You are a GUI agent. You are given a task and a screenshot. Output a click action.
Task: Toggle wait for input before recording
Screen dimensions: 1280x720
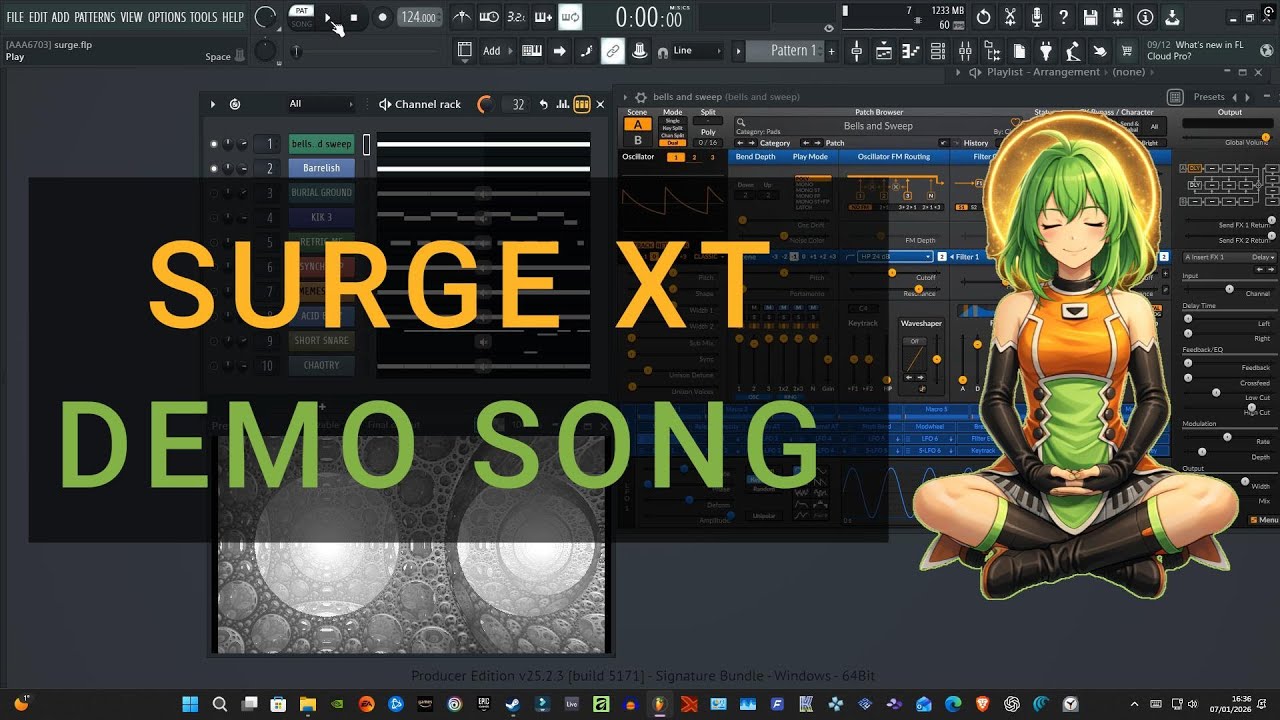pos(488,17)
